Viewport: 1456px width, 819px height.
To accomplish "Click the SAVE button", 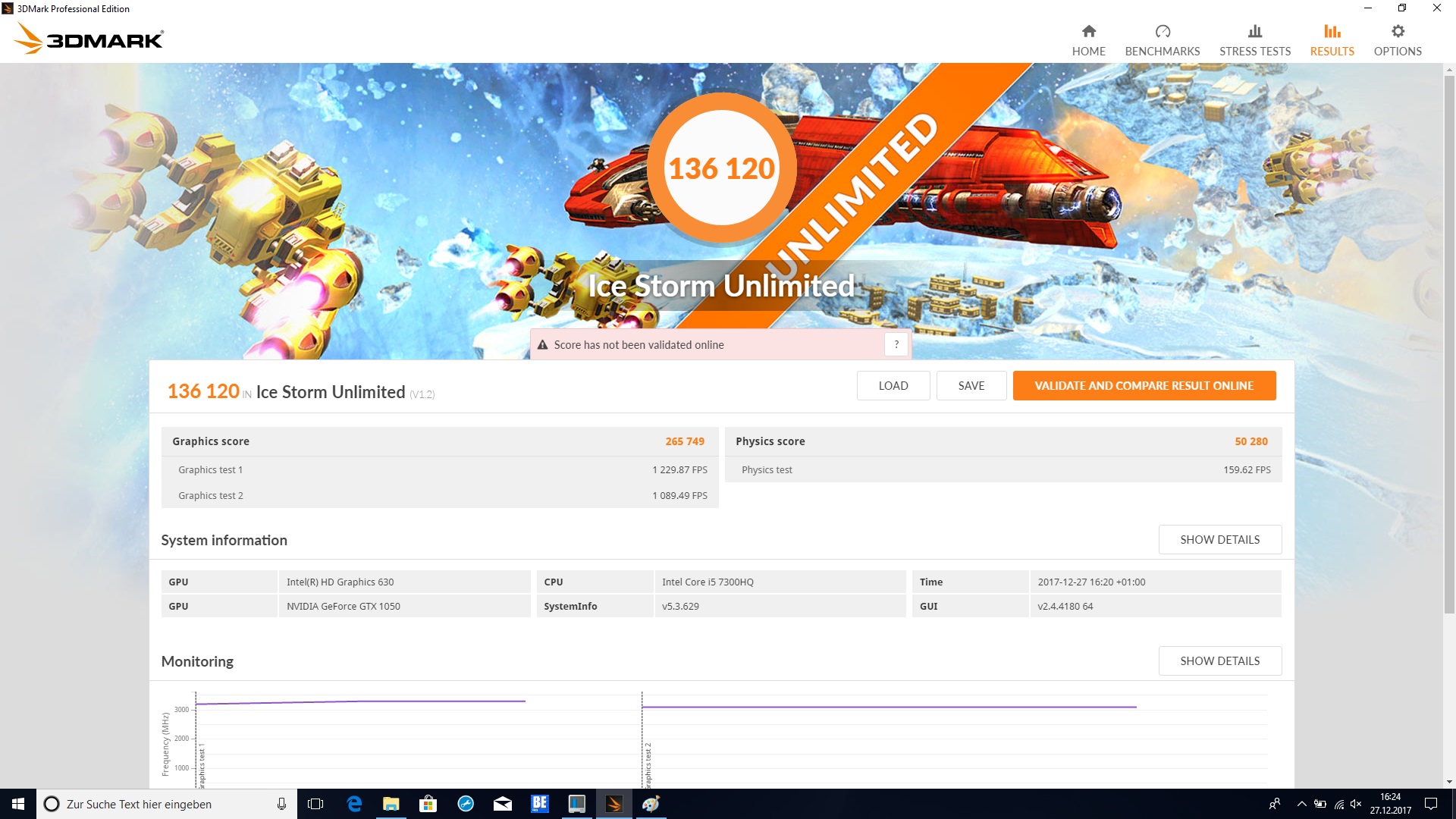I will pyautogui.click(x=971, y=385).
